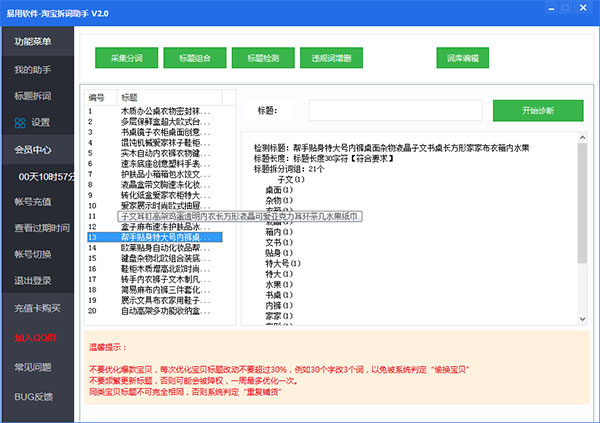Screen dimensions: 600x423
Task: Click results scrollbar up arrow
Action: (582, 137)
